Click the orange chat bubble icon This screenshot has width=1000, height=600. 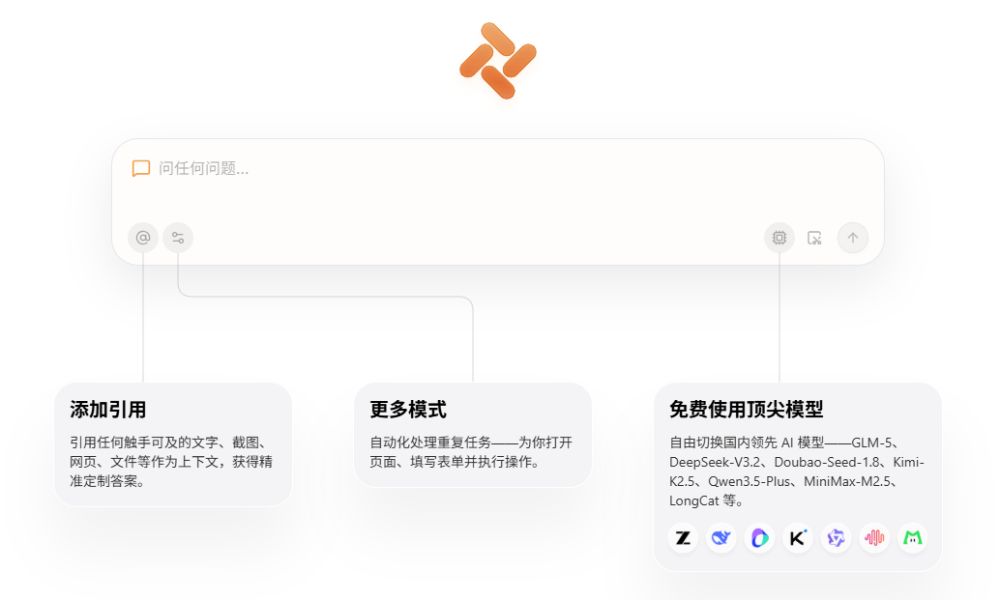(x=141, y=169)
